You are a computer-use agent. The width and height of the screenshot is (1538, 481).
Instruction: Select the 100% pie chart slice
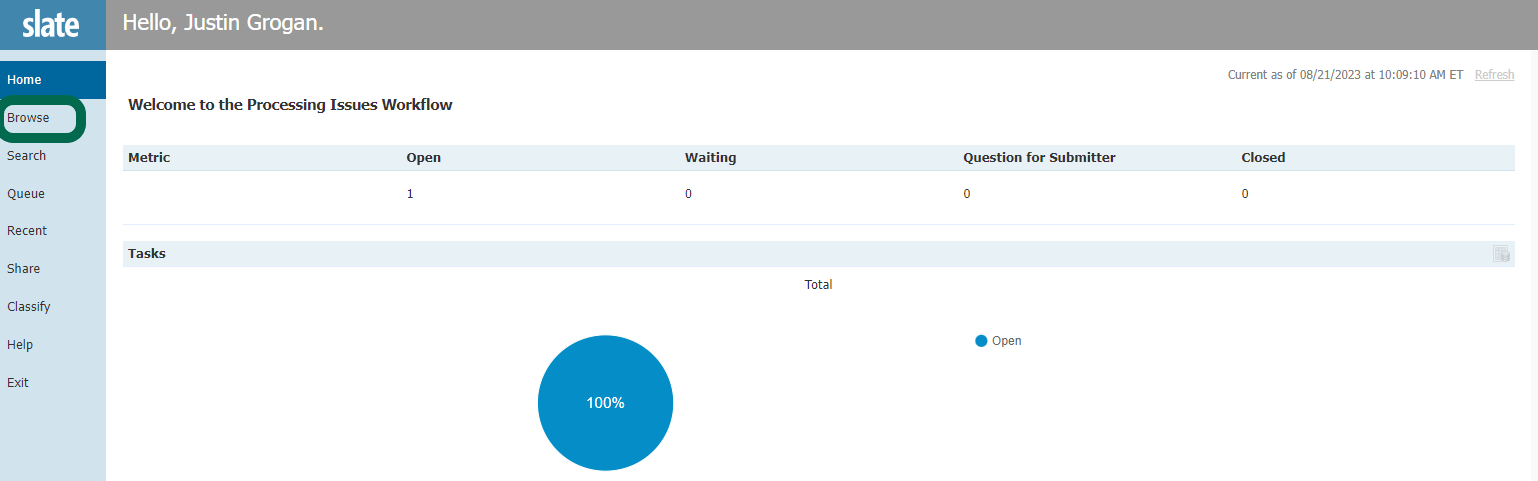605,403
